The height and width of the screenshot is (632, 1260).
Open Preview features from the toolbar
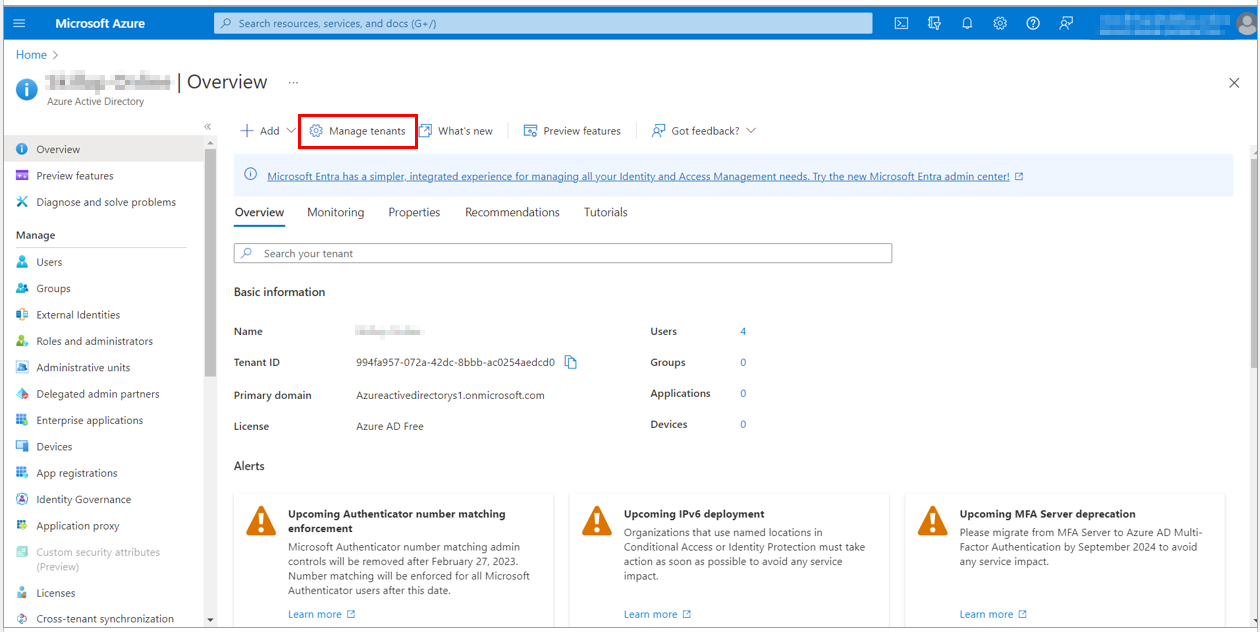(x=572, y=131)
